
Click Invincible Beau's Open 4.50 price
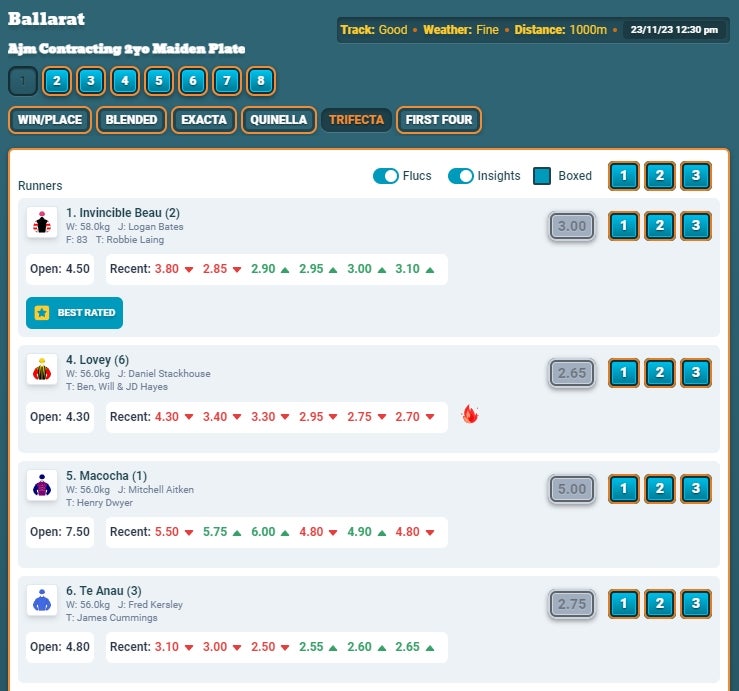click(x=60, y=269)
